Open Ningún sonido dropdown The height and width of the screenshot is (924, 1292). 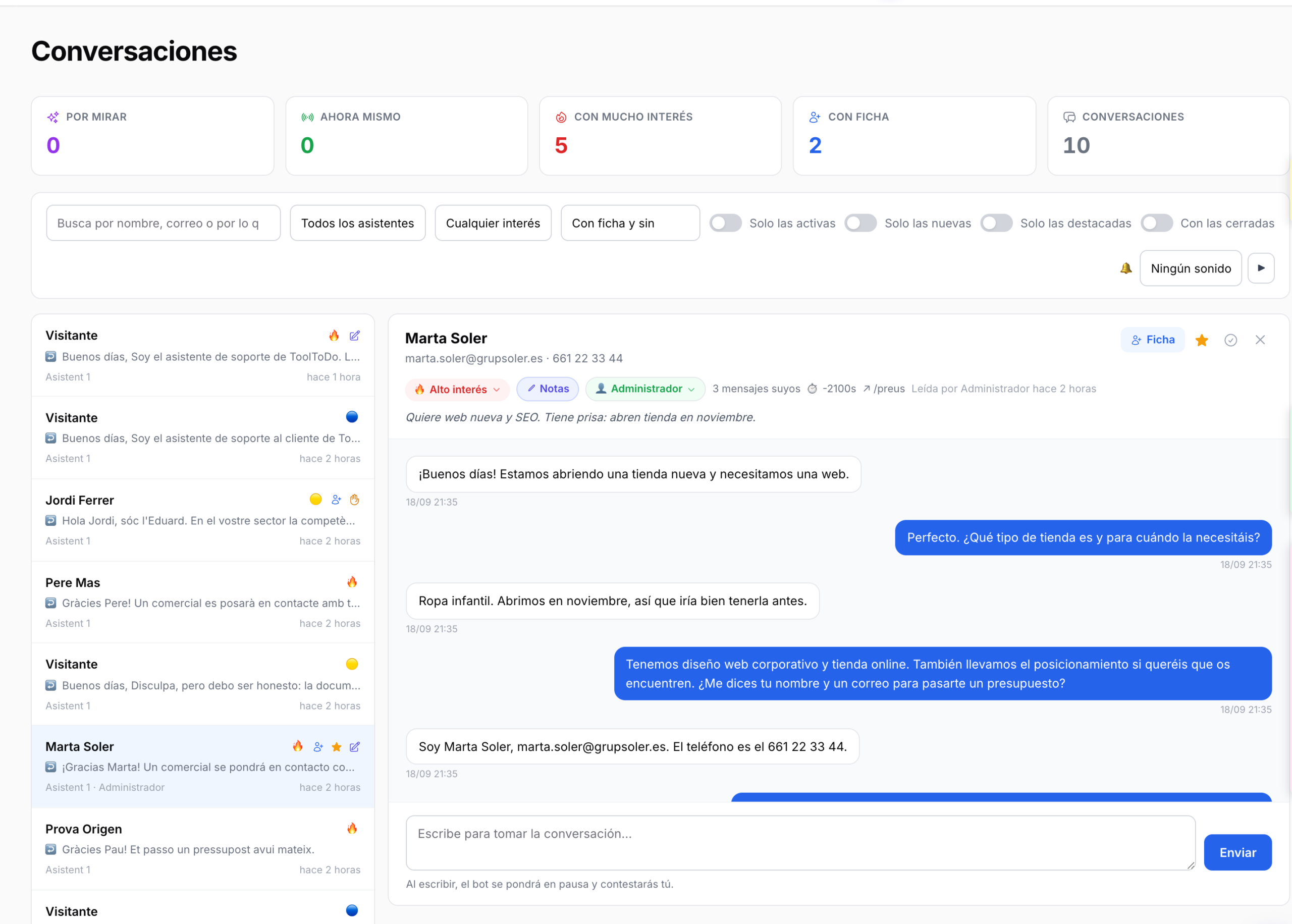pyautogui.click(x=1190, y=268)
